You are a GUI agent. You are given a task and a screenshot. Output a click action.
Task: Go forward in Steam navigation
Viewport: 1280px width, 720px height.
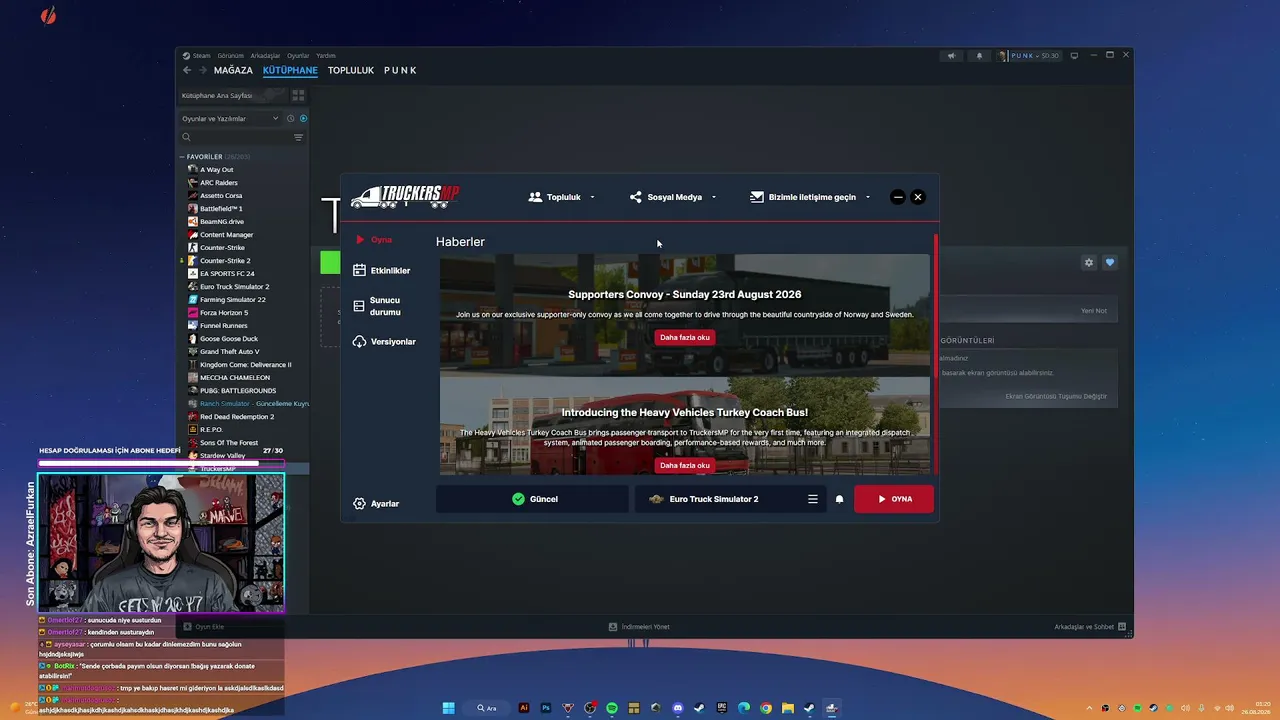click(x=203, y=70)
